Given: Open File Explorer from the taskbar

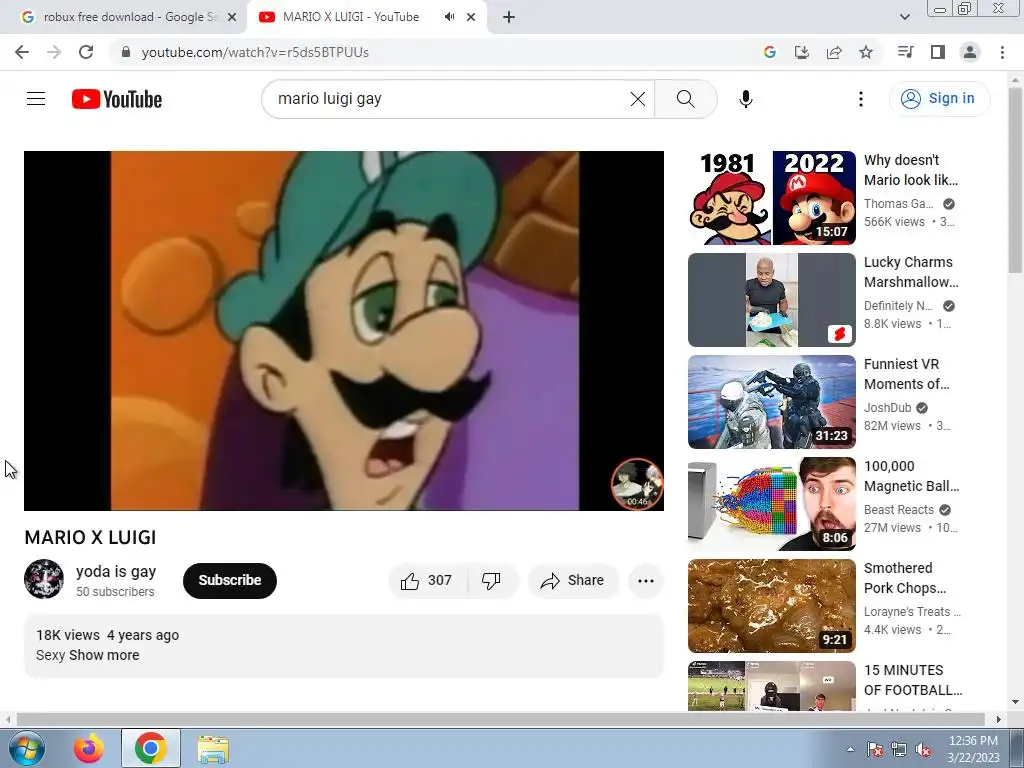Looking at the screenshot, I should click(x=213, y=749).
